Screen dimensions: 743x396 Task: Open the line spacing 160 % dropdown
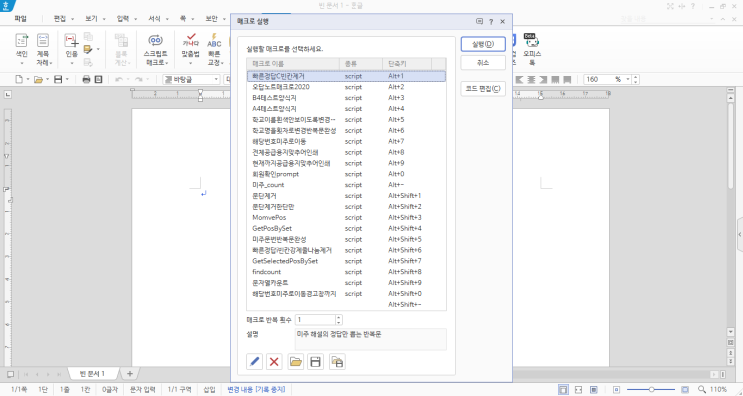628,80
